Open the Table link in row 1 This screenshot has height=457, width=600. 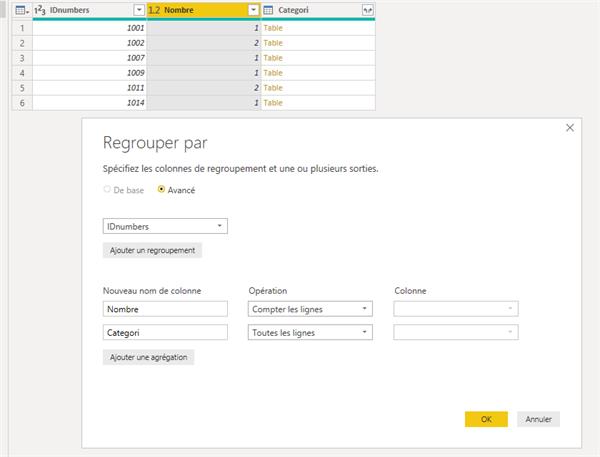click(x=273, y=28)
